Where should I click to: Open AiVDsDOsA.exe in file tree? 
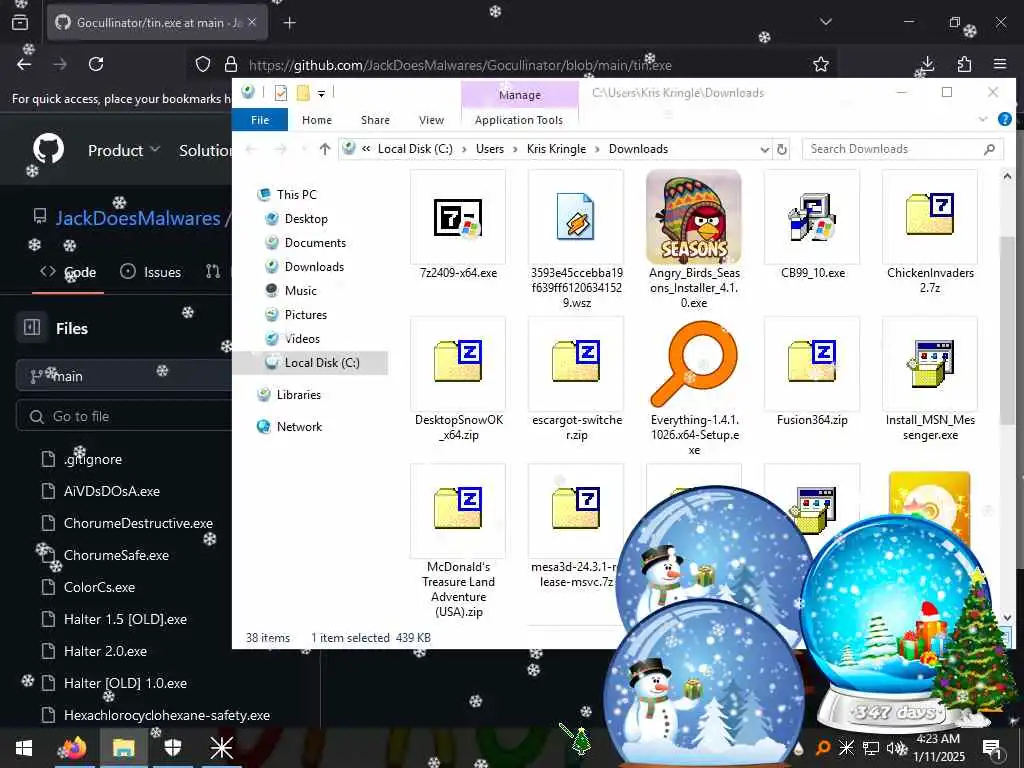(x=112, y=491)
